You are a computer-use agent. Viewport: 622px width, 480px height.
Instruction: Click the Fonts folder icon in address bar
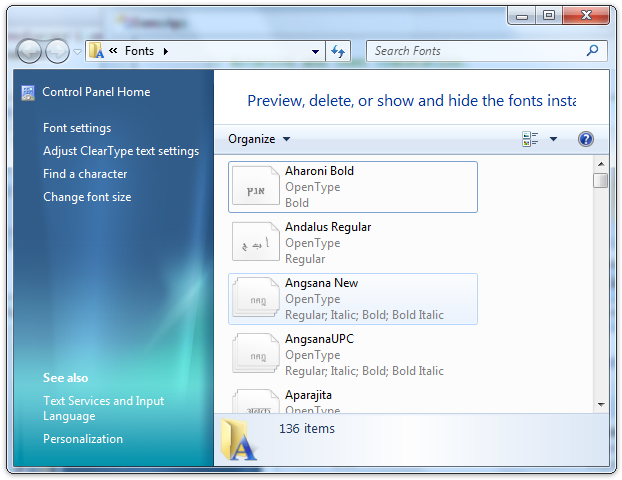click(97, 51)
